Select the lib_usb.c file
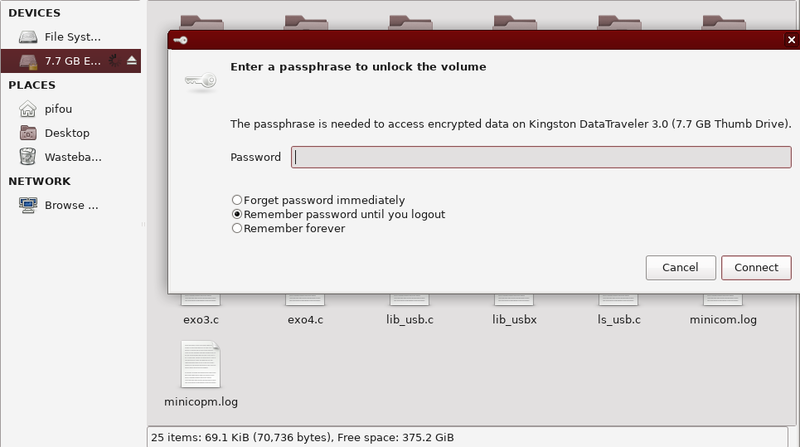Viewport: 800px width, 447px height. [x=410, y=320]
